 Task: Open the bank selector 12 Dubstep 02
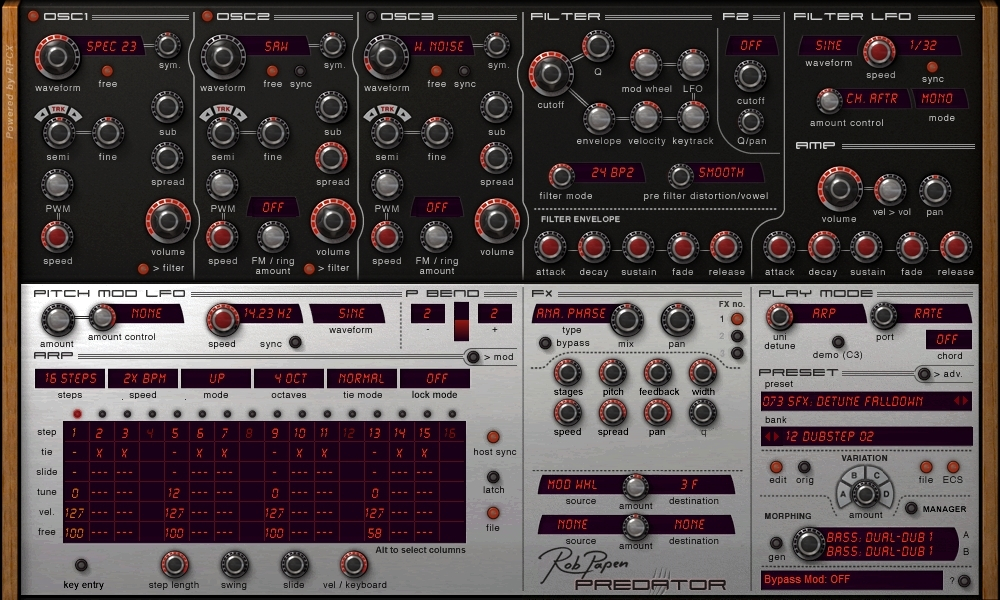point(865,437)
